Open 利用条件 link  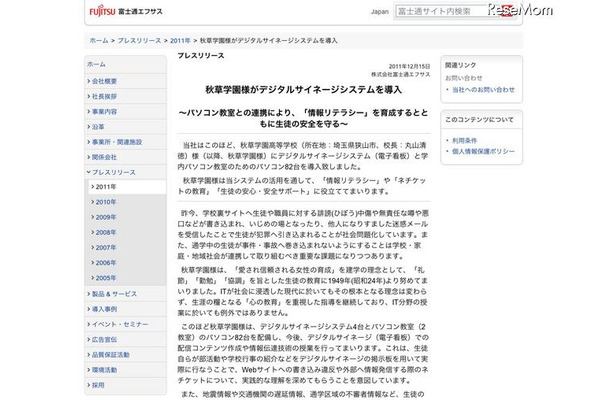(465, 140)
